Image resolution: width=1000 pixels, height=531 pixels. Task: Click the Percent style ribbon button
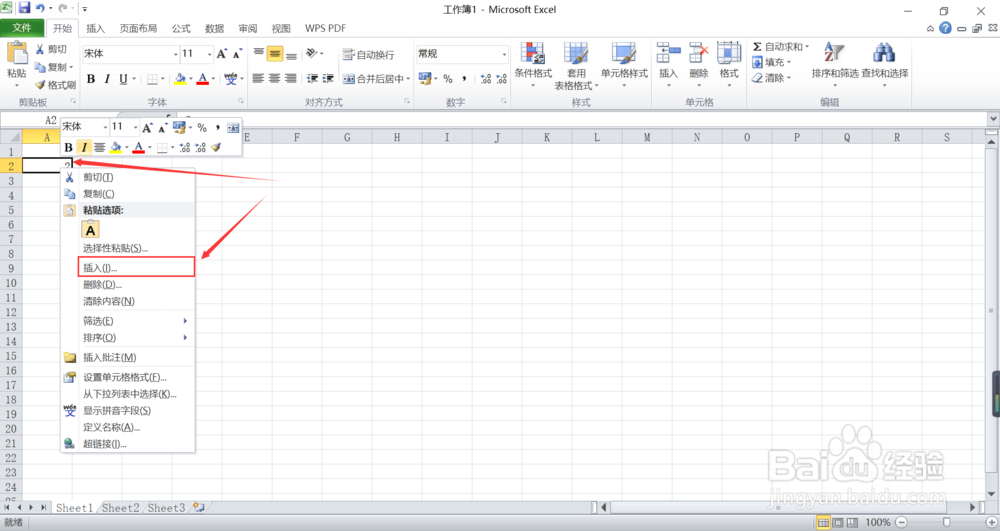tap(448, 79)
